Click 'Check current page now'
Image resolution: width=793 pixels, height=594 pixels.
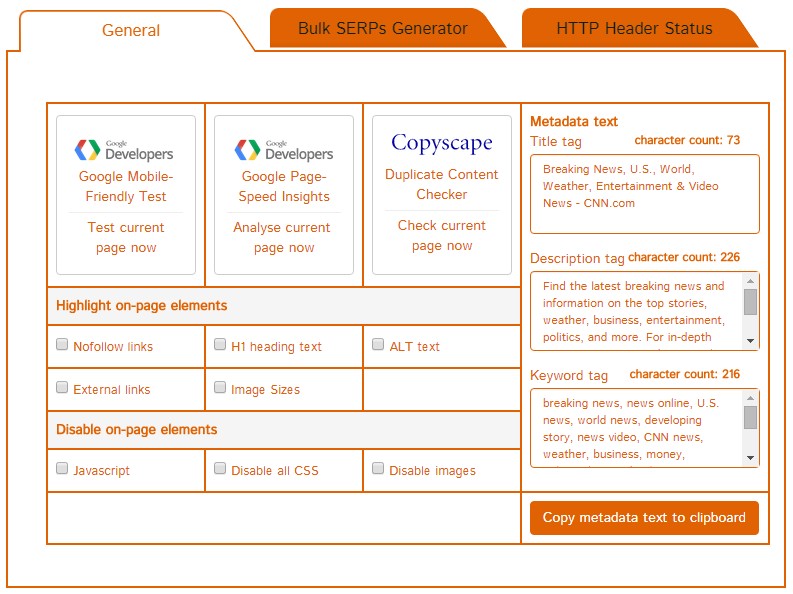point(442,235)
